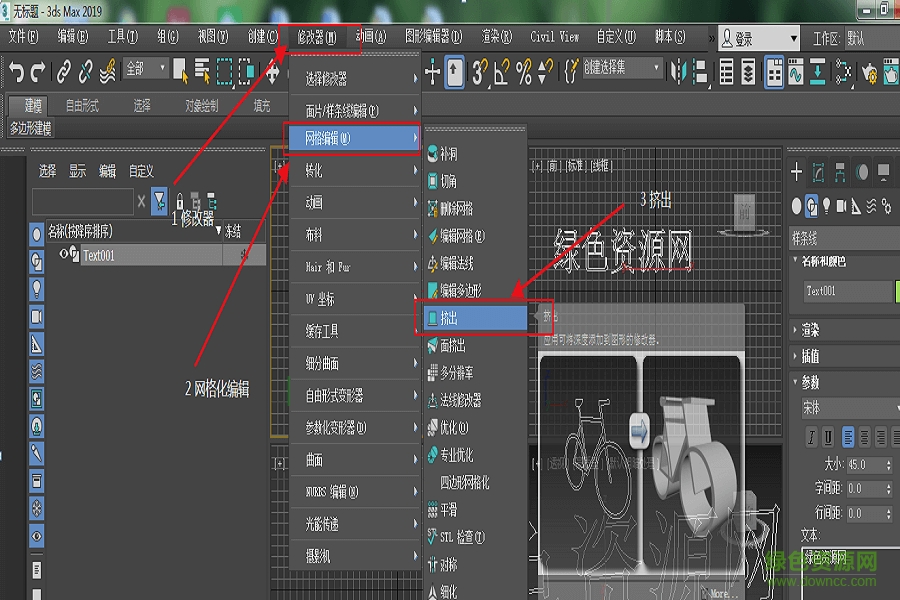Viewport: 900px width, 600px height.
Task: Click the Percent Snap icon
Action: 523,70
